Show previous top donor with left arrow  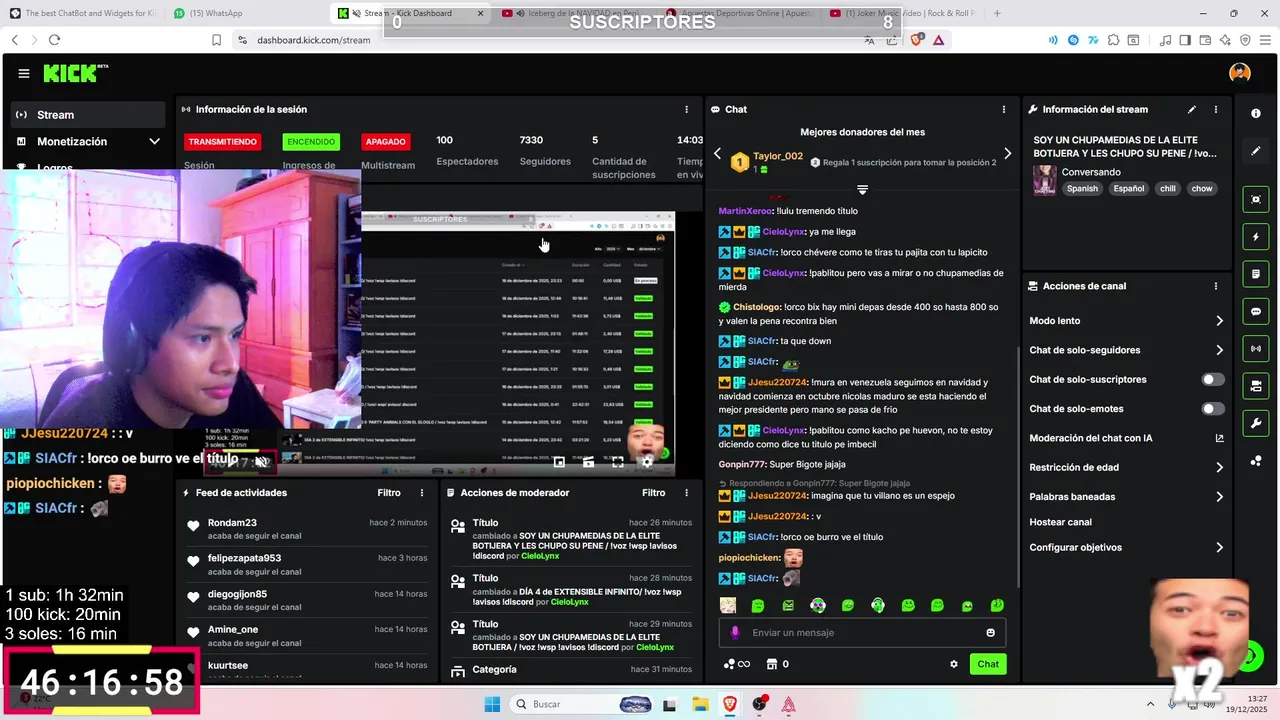point(717,154)
